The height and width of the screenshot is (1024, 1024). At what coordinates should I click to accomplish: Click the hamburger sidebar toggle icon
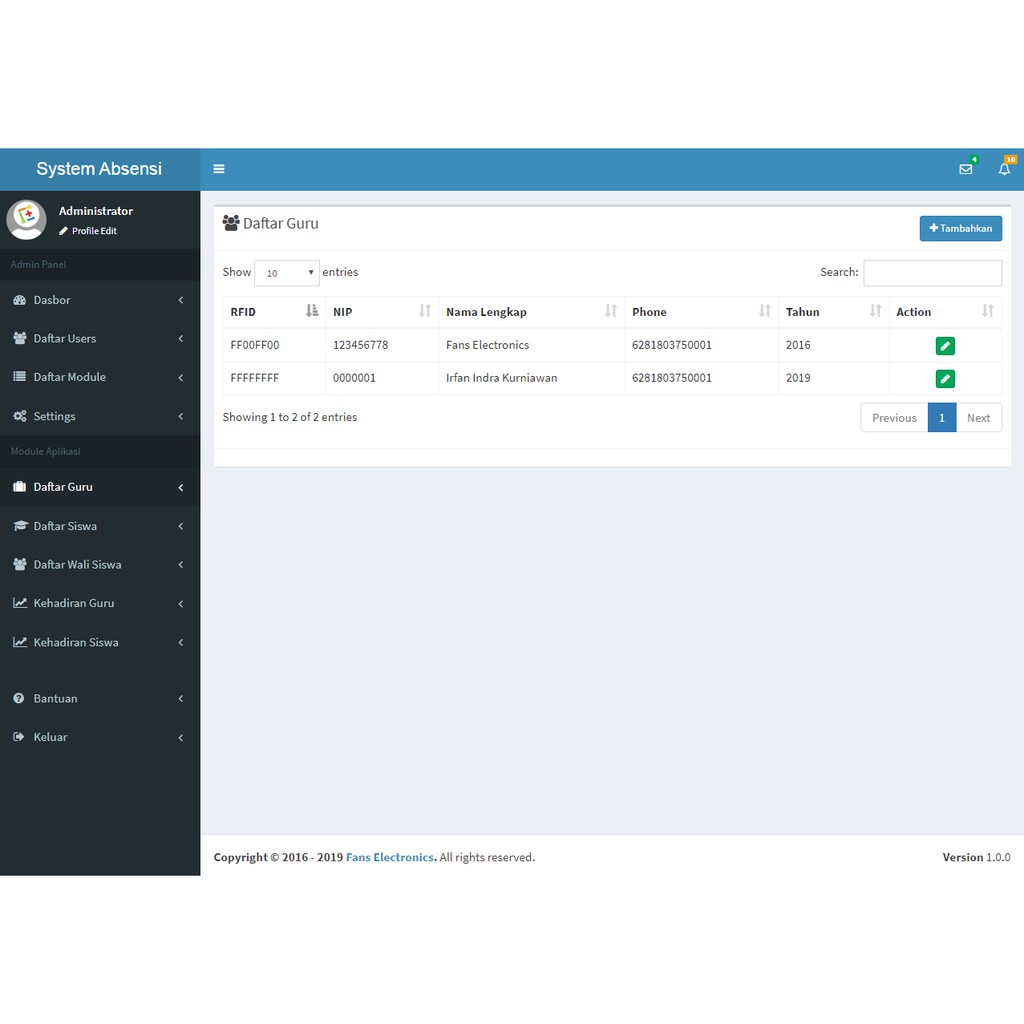pos(219,169)
